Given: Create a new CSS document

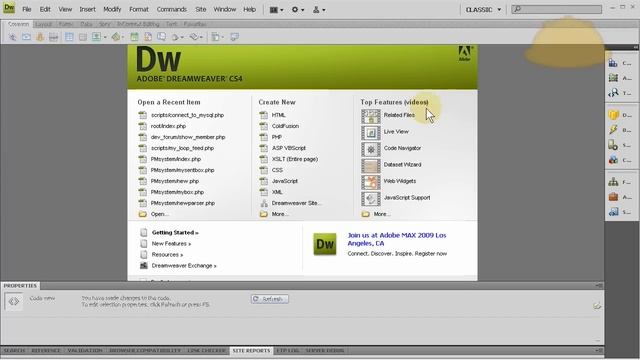Looking at the screenshot, I should click(x=277, y=170).
